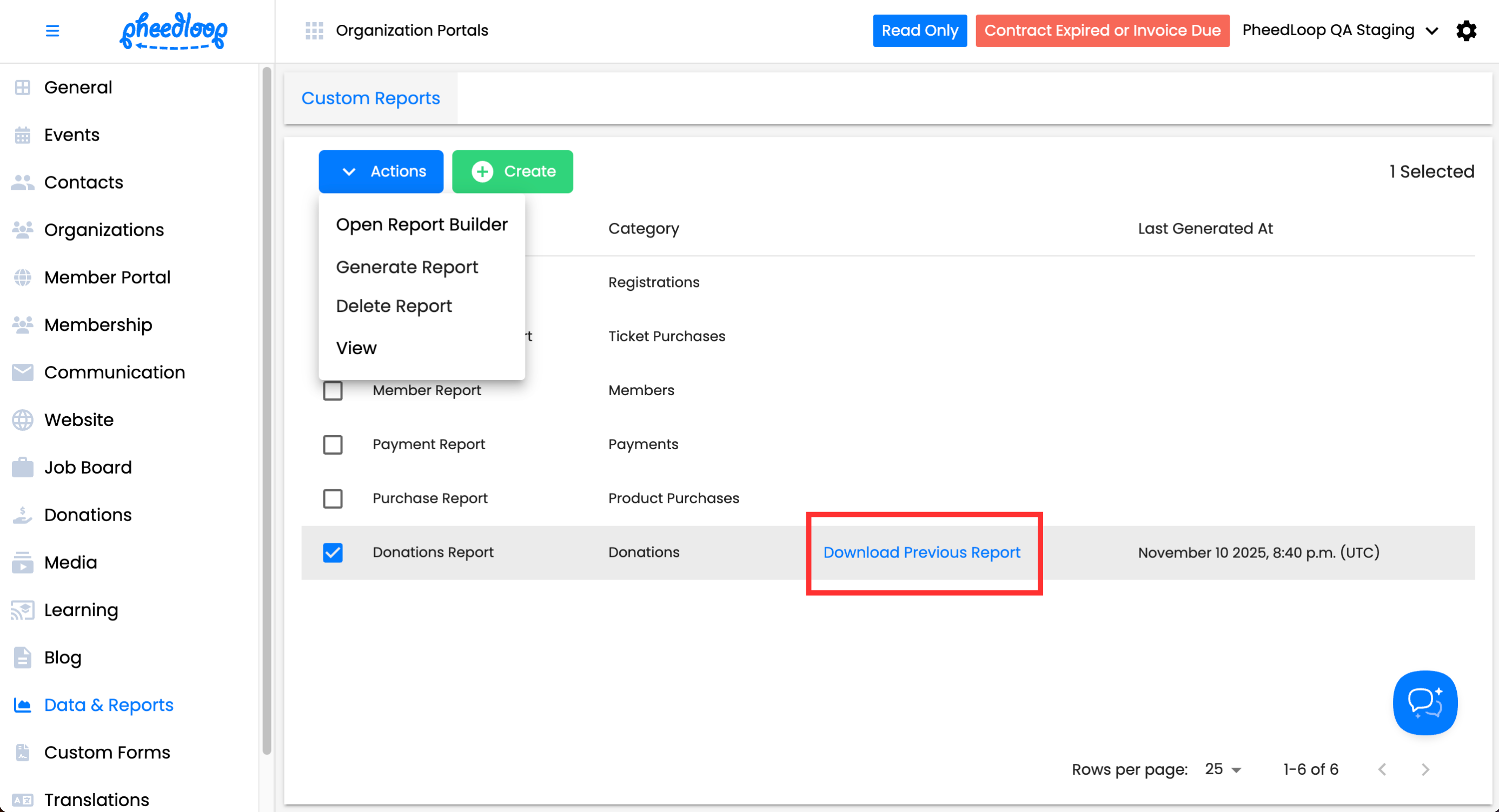This screenshot has height=812, width=1499.
Task: Open the settings gear icon
Action: click(1466, 30)
